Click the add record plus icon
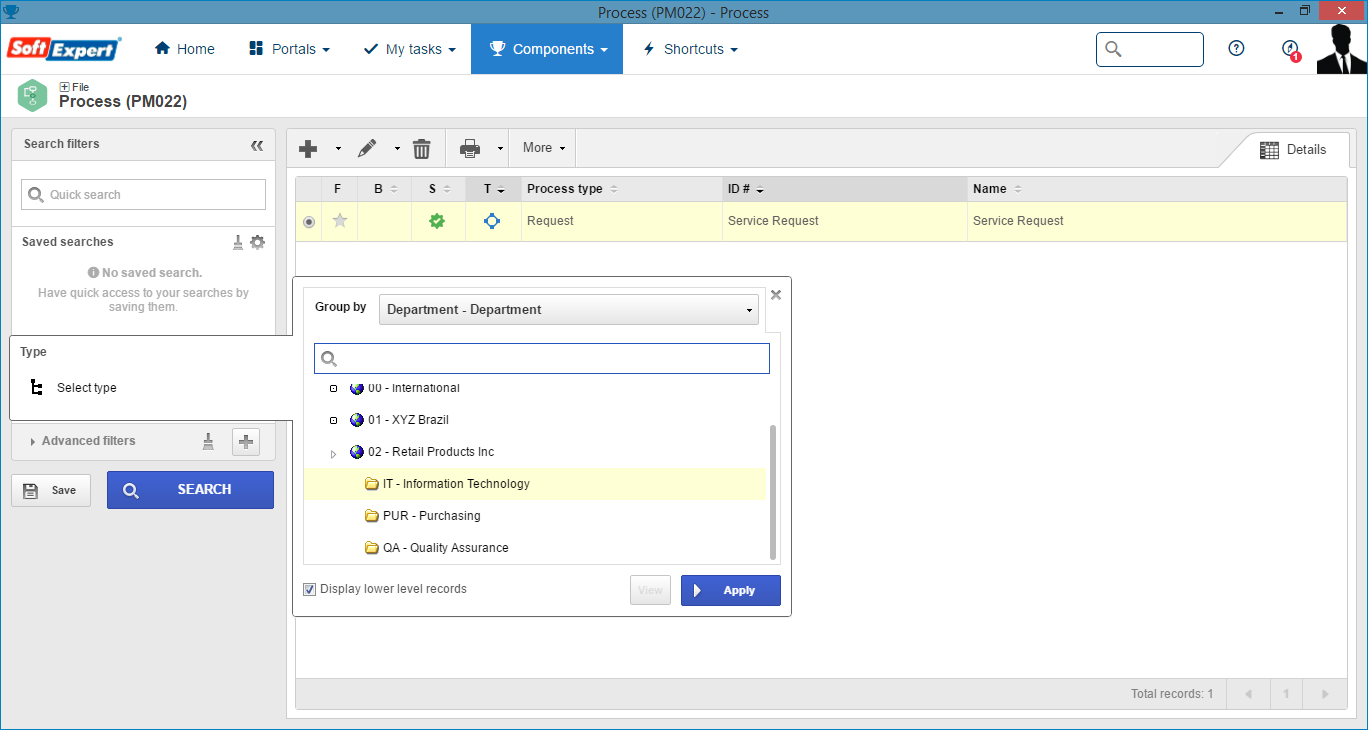Image resolution: width=1368 pixels, height=730 pixels. 308,149
